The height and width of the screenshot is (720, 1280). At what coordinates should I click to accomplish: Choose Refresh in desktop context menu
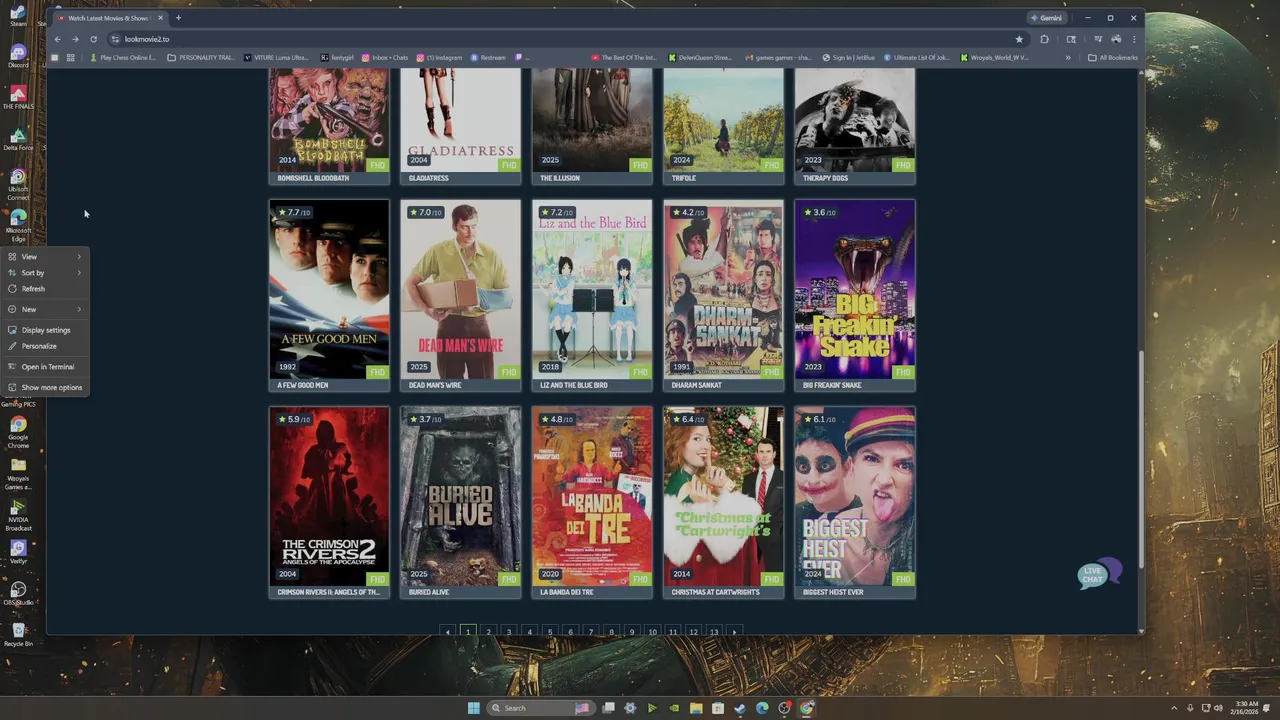click(45, 289)
